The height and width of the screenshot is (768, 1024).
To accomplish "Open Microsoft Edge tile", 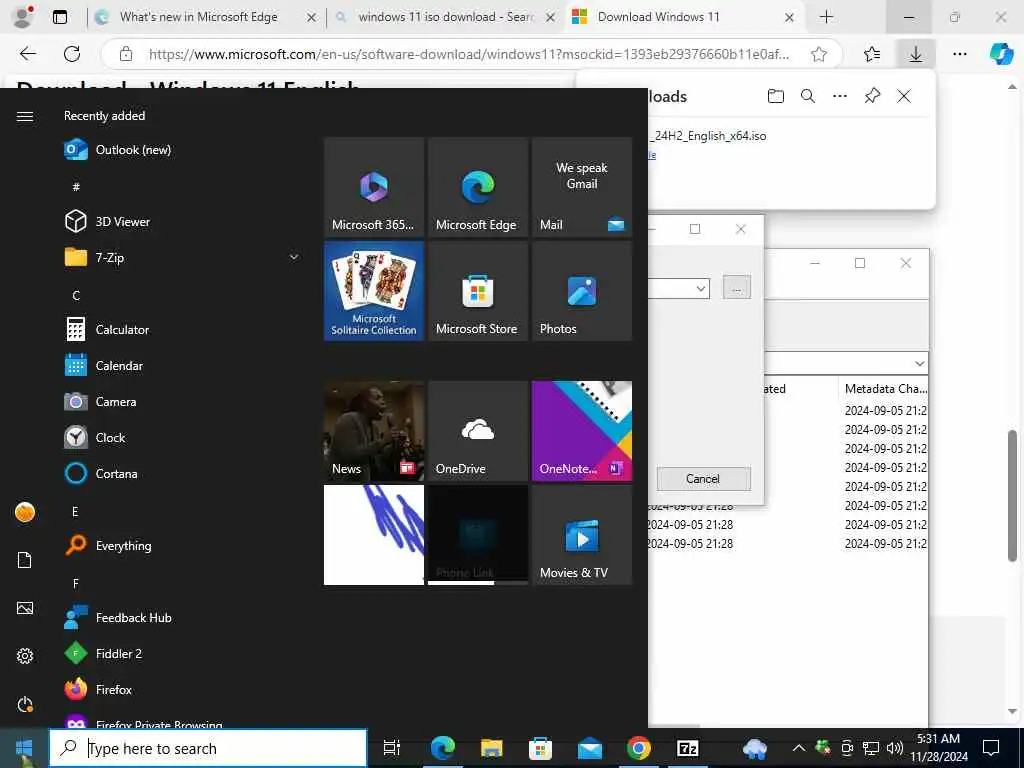I will (x=477, y=187).
